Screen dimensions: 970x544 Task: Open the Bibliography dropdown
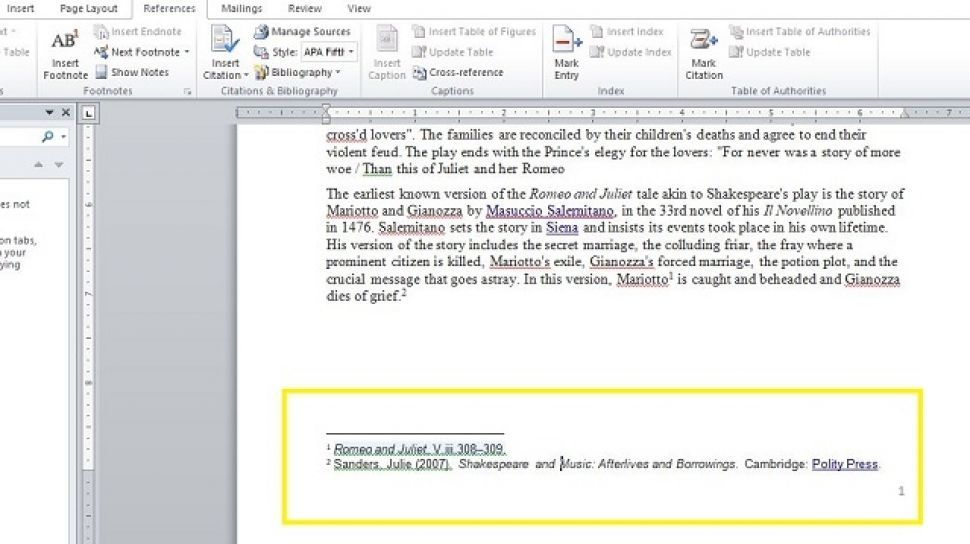click(x=298, y=72)
